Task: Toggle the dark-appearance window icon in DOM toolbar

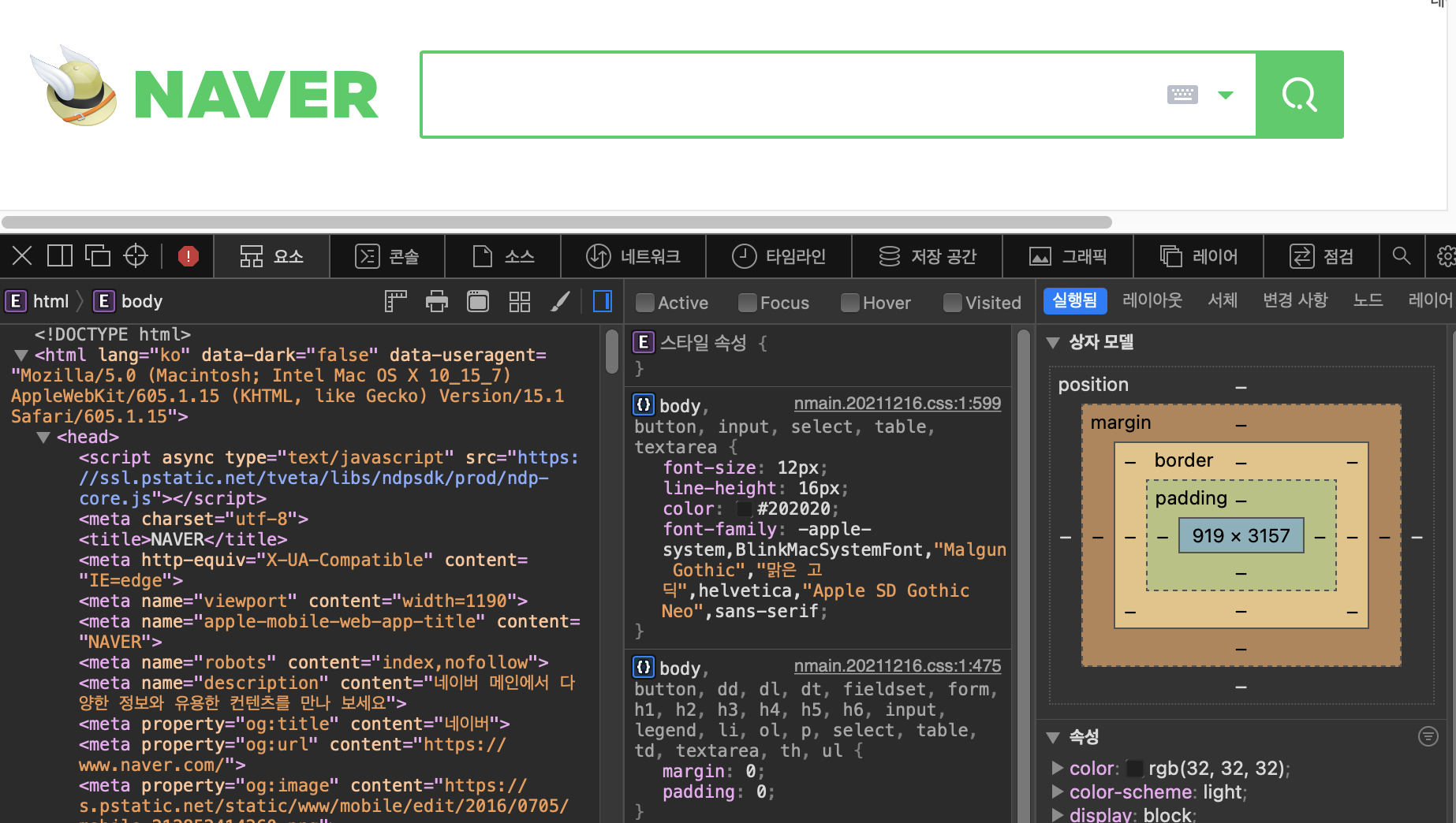Action: point(478,301)
